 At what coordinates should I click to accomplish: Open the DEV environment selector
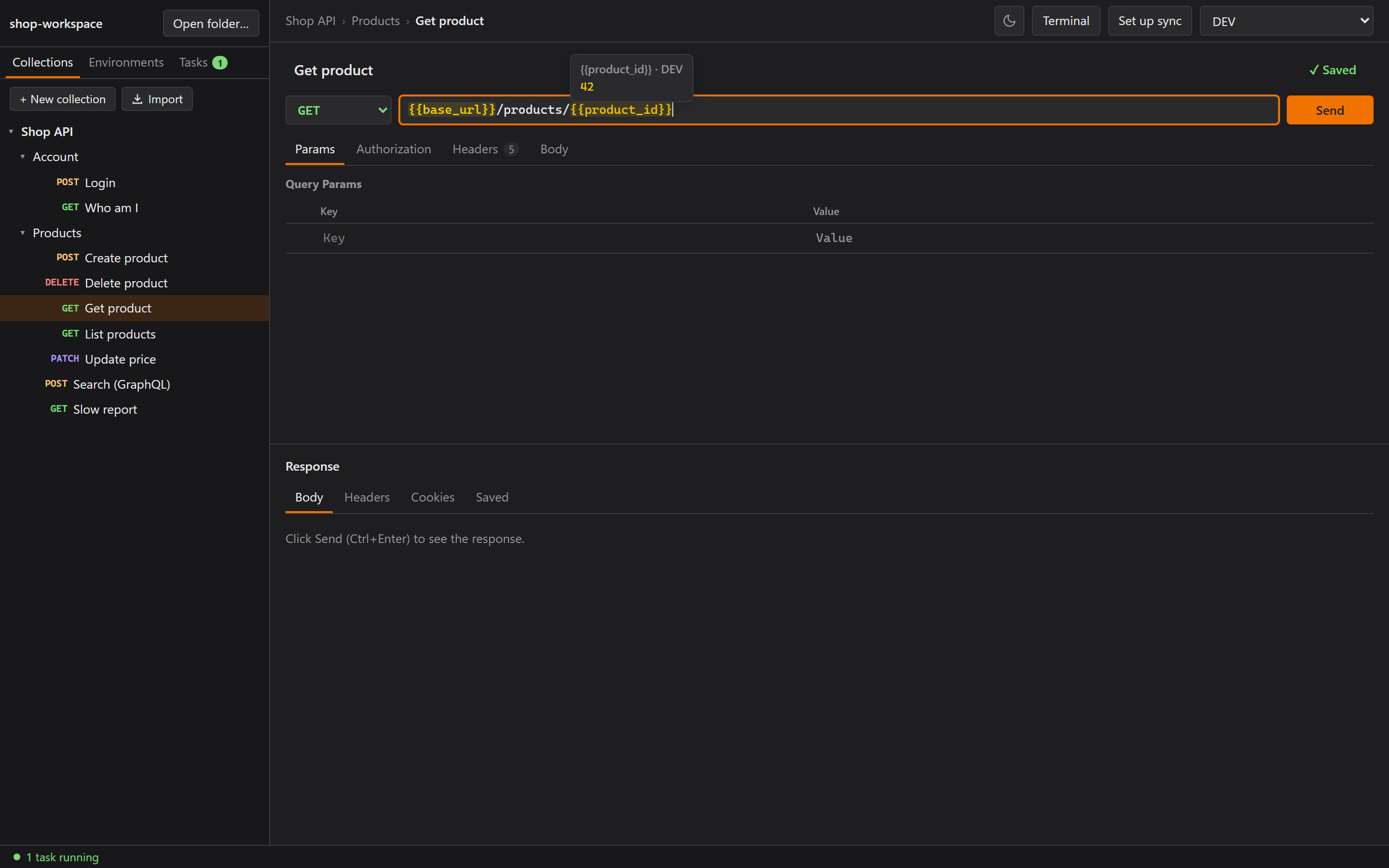(1286, 21)
